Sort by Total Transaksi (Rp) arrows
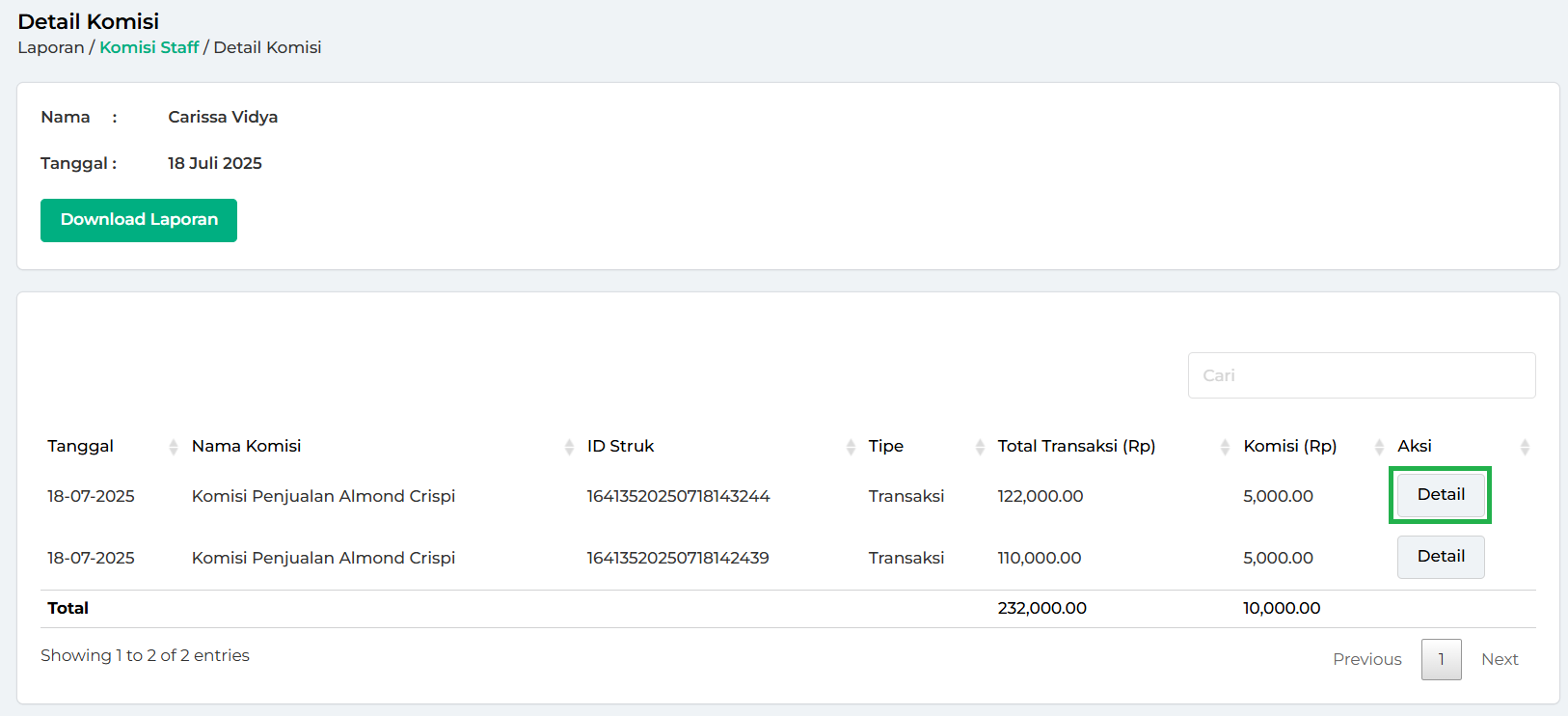 pyautogui.click(x=1225, y=447)
